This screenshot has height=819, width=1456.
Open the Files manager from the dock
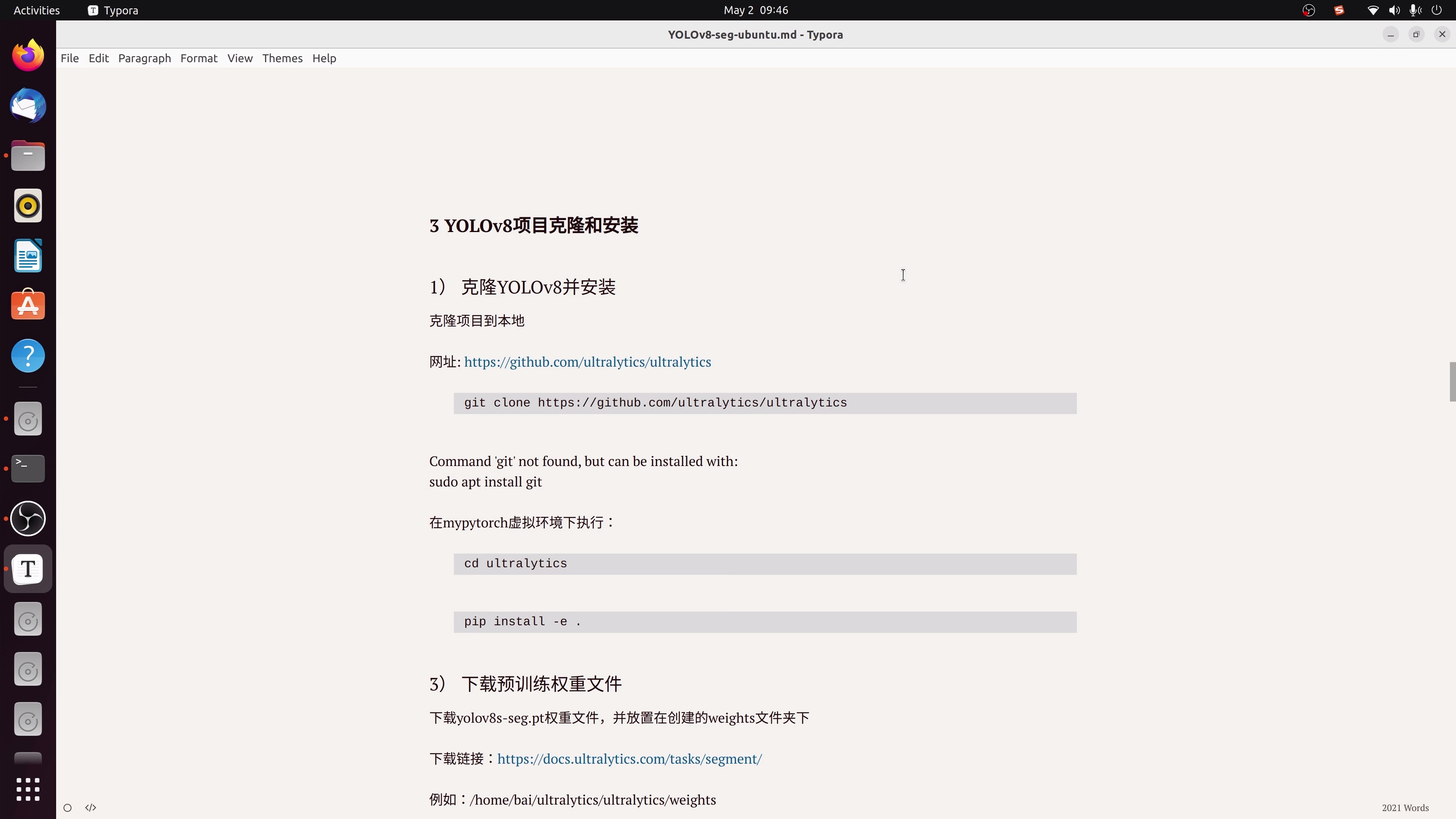[x=27, y=155]
